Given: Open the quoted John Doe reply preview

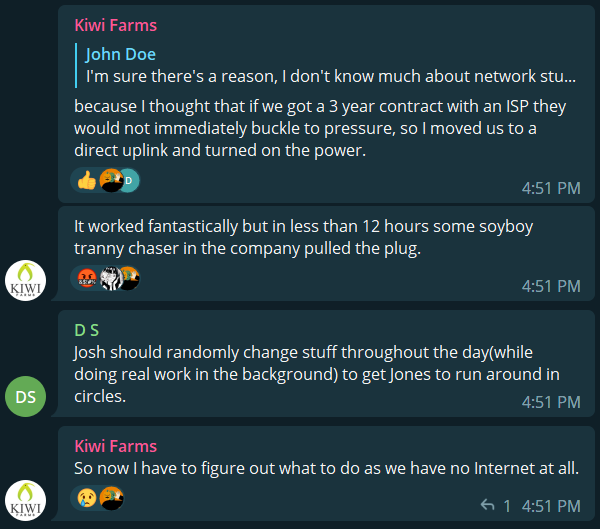Looking at the screenshot, I should [x=330, y=65].
